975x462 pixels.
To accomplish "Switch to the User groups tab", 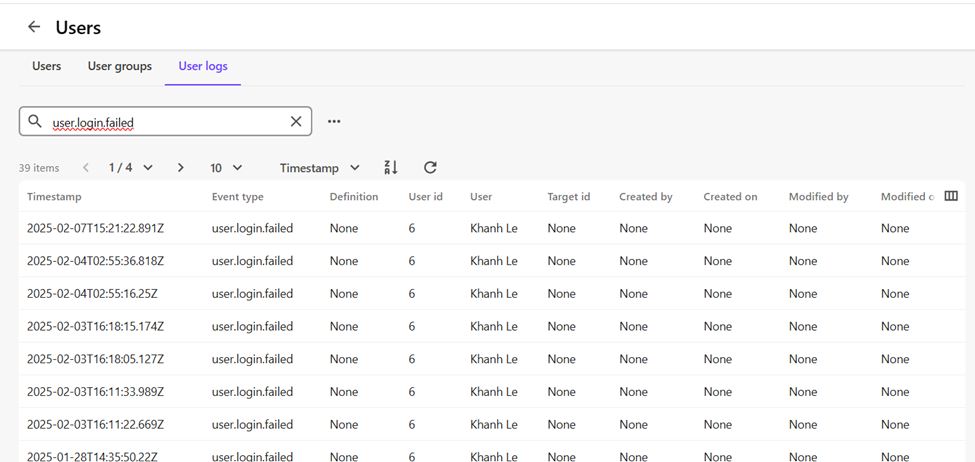I will tap(120, 66).
